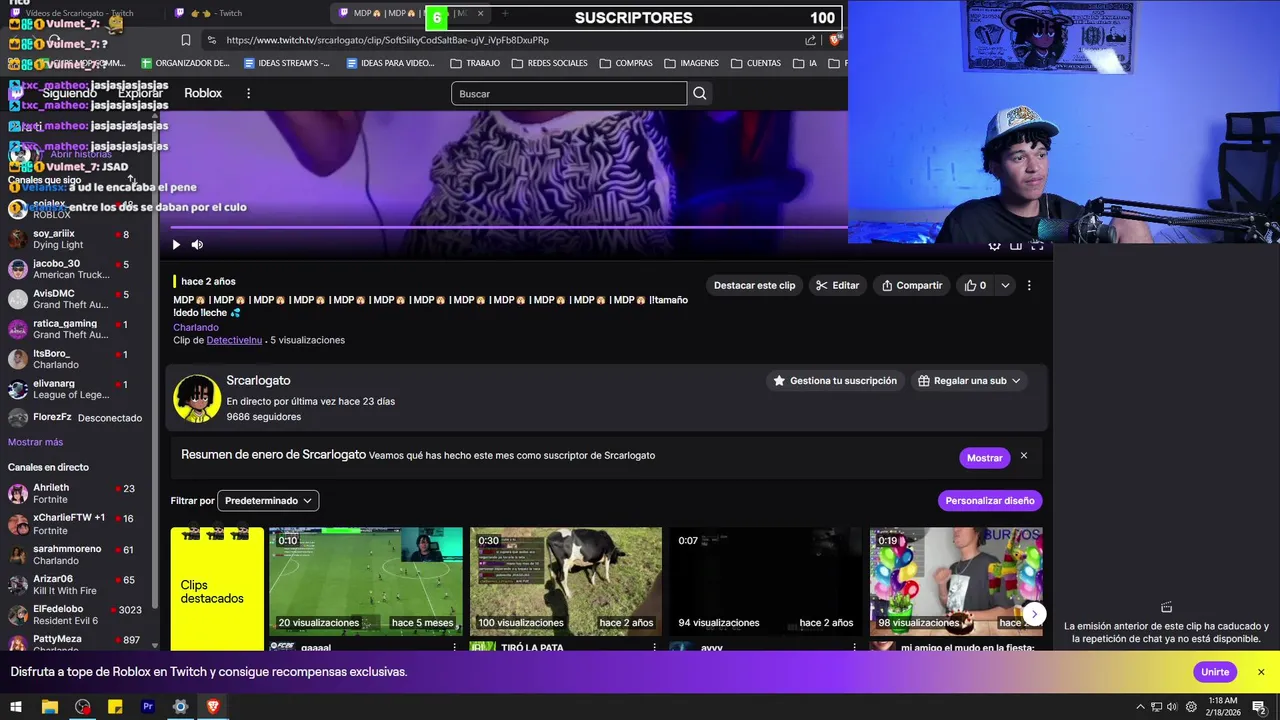The height and width of the screenshot is (720, 1280).
Task: Click the Buscar search field
Action: (x=569, y=94)
